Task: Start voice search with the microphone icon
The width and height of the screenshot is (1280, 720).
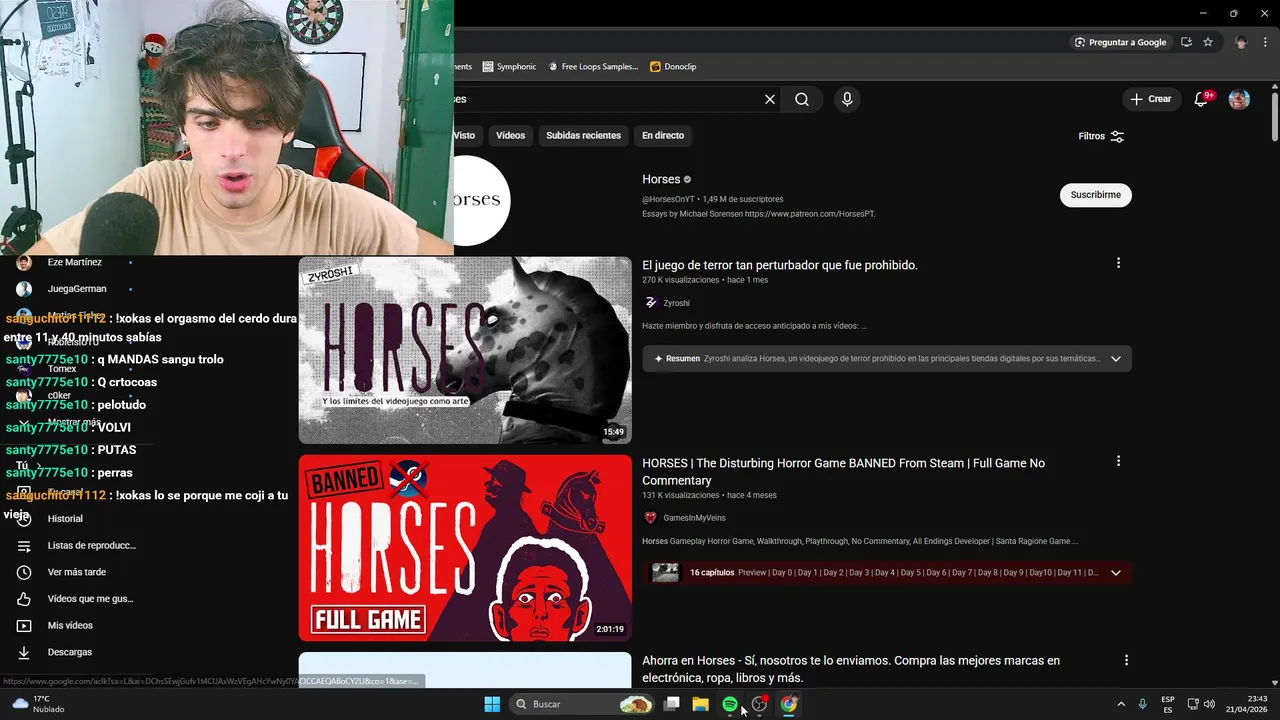Action: pos(847,99)
